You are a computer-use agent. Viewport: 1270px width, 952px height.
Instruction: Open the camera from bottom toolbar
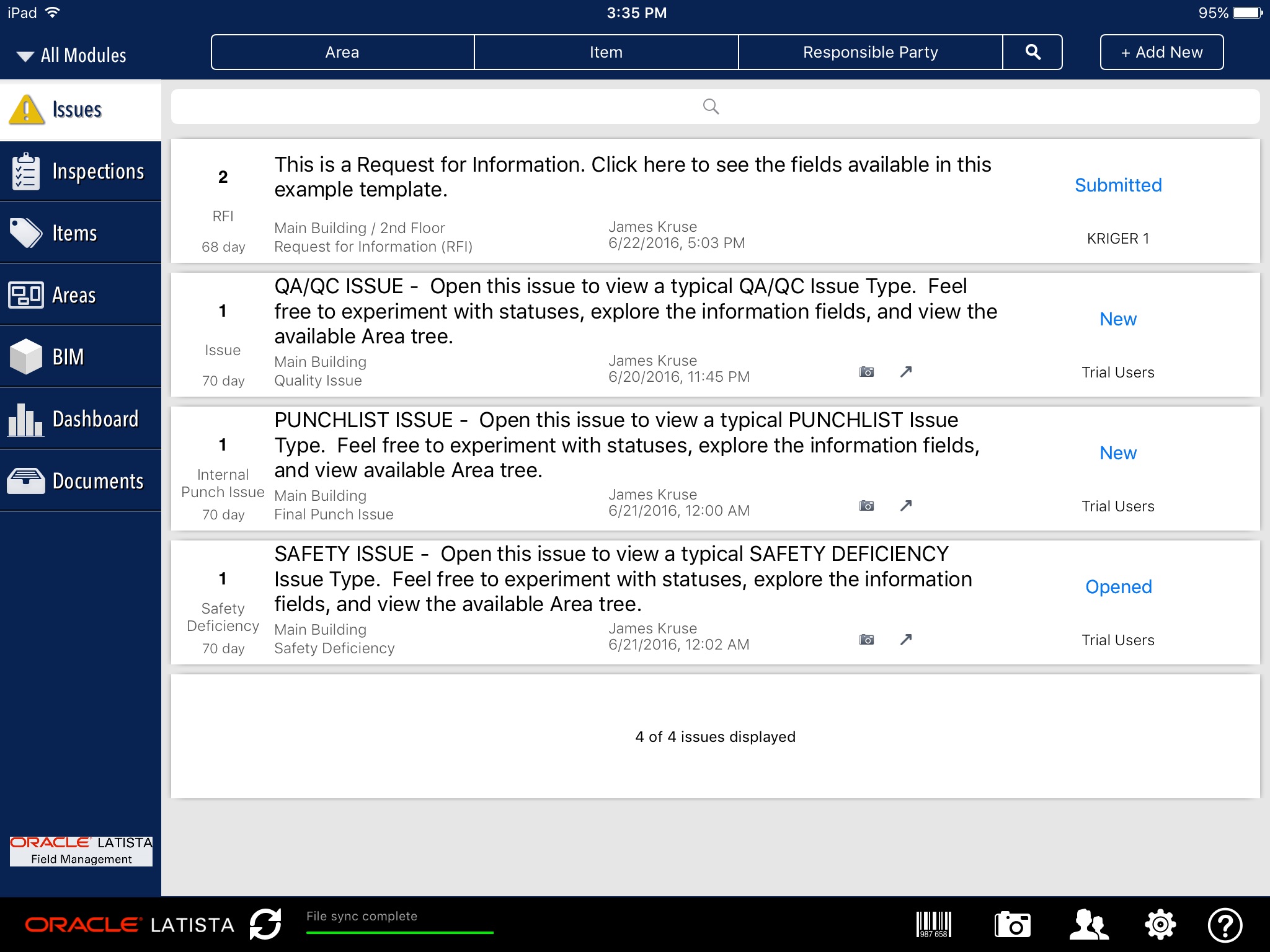pyautogui.click(x=1012, y=924)
